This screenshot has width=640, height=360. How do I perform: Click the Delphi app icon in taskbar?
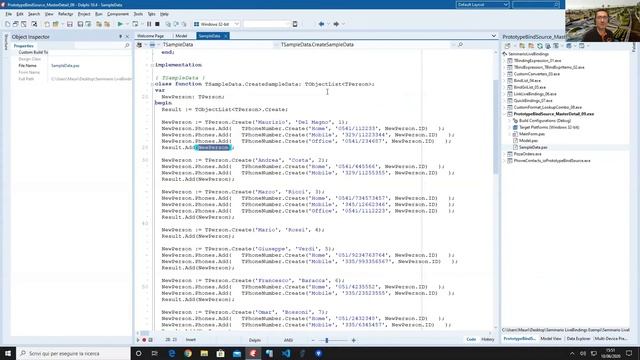click(253, 353)
